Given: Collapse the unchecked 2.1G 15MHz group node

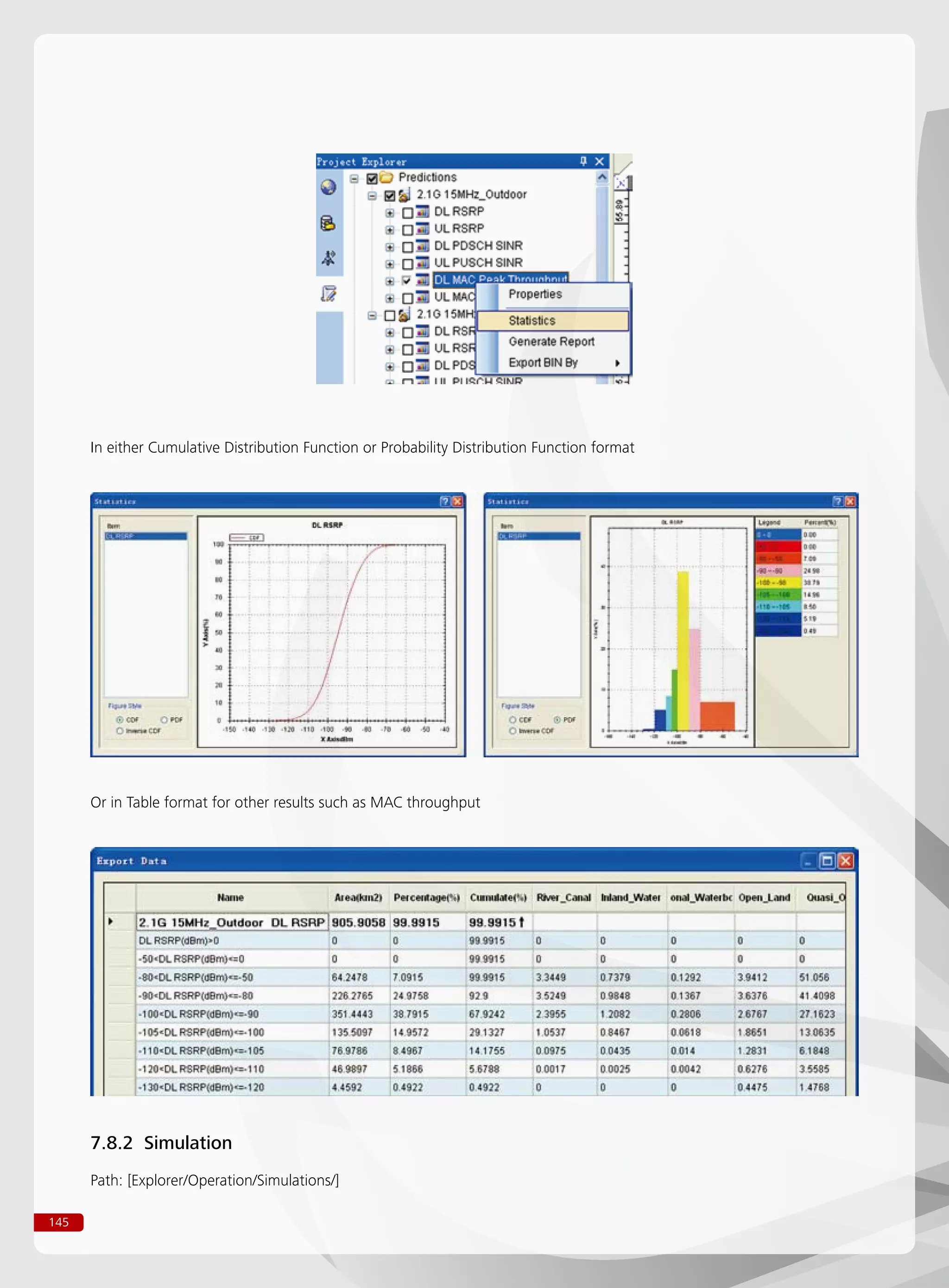Looking at the screenshot, I should [x=372, y=315].
